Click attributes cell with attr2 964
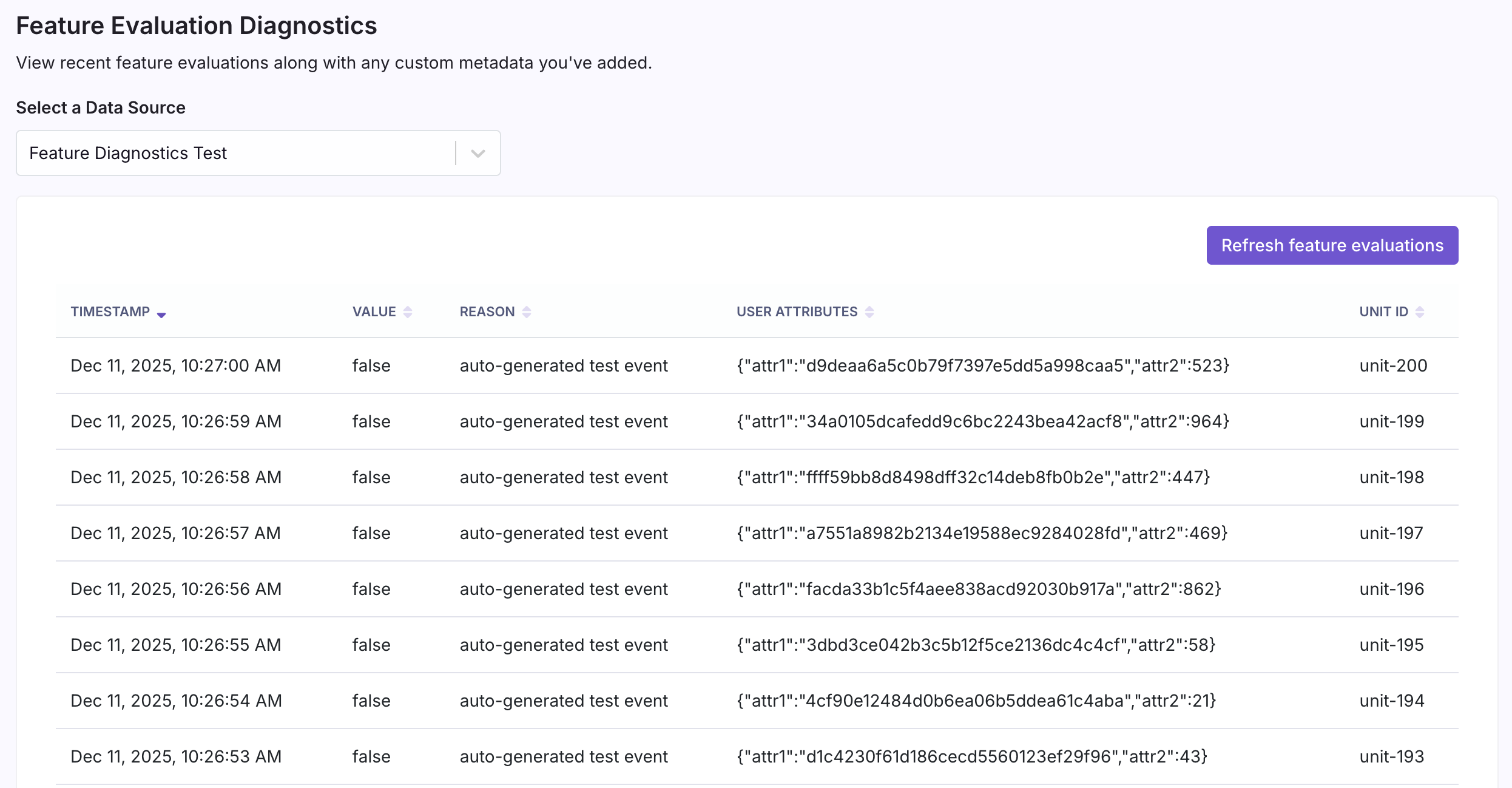Image resolution: width=1512 pixels, height=788 pixels. pyautogui.click(x=983, y=421)
